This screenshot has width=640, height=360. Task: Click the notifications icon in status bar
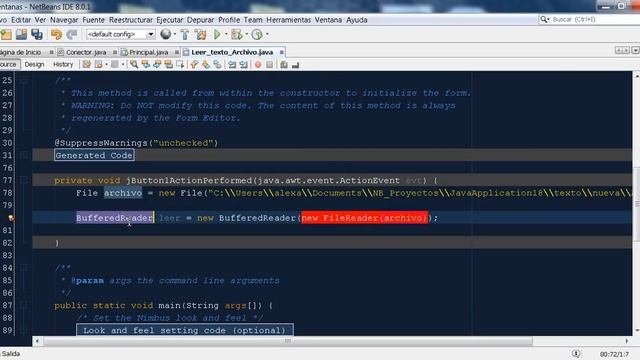pos(576,353)
